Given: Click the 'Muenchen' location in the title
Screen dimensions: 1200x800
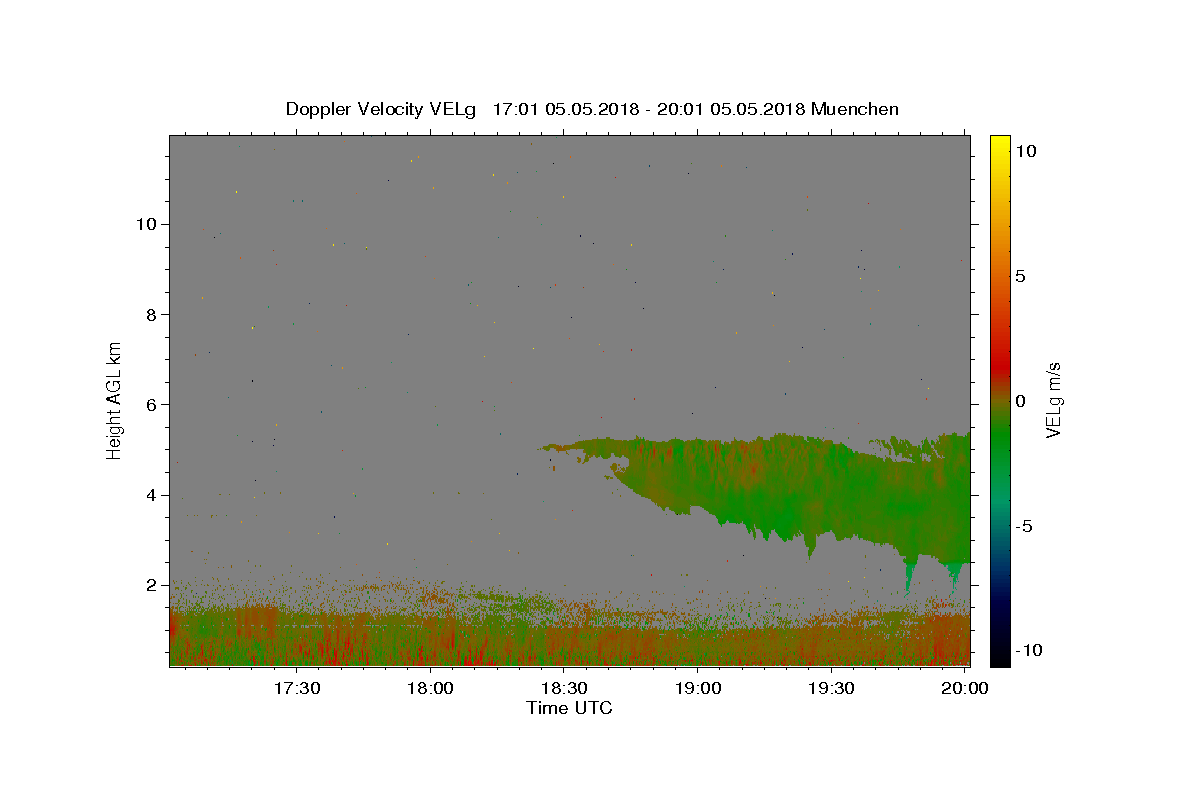Looking at the screenshot, I should point(855,109).
